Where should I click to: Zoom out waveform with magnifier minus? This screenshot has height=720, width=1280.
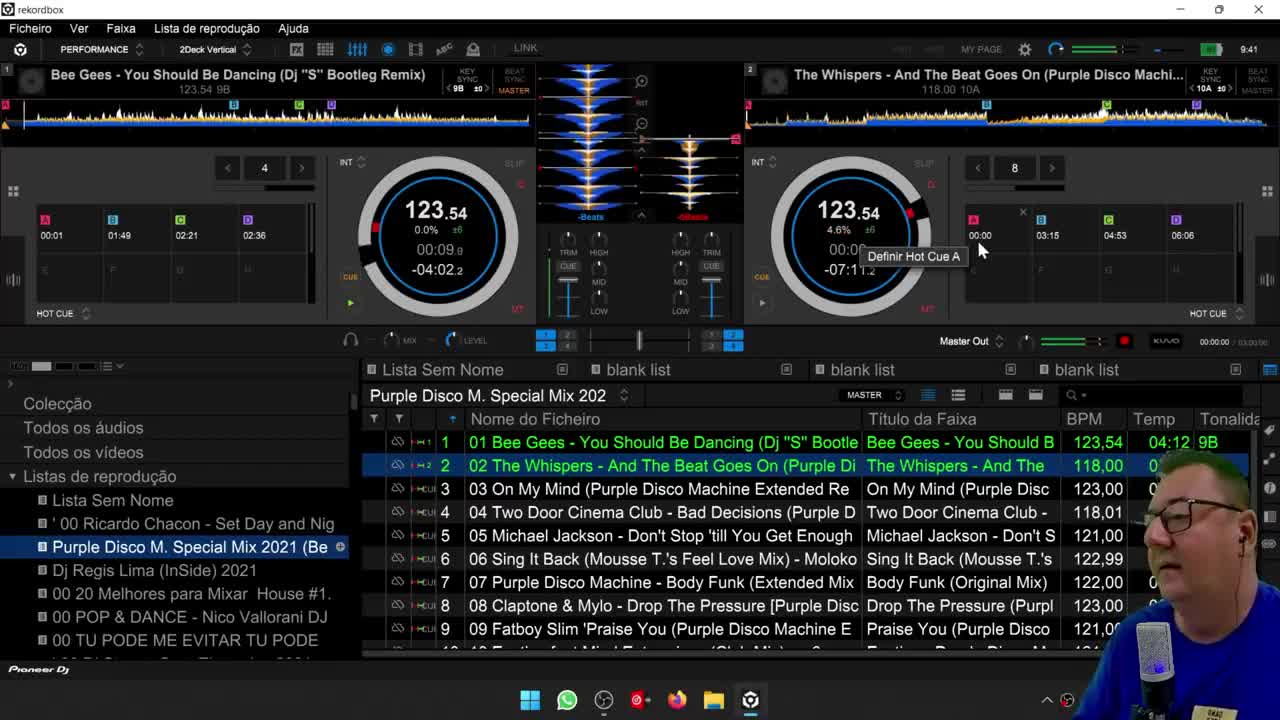(x=641, y=124)
